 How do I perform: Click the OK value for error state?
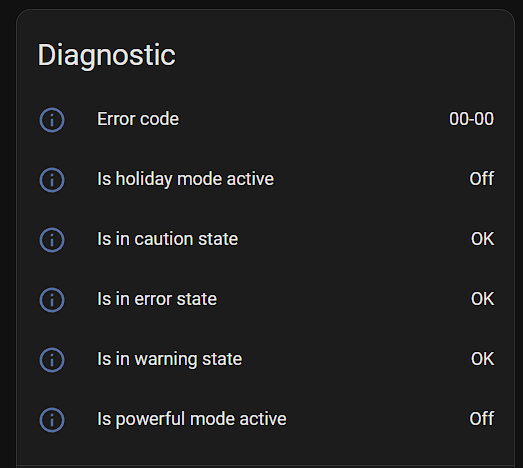pyautogui.click(x=482, y=299)
